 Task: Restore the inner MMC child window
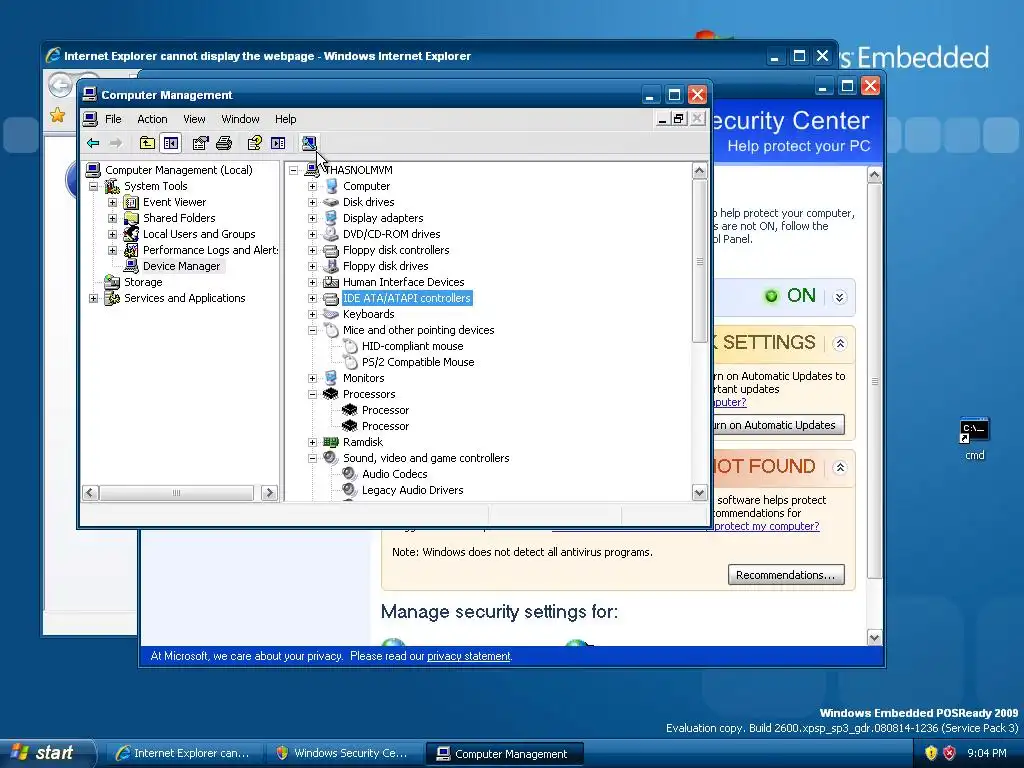coord(679,118)
